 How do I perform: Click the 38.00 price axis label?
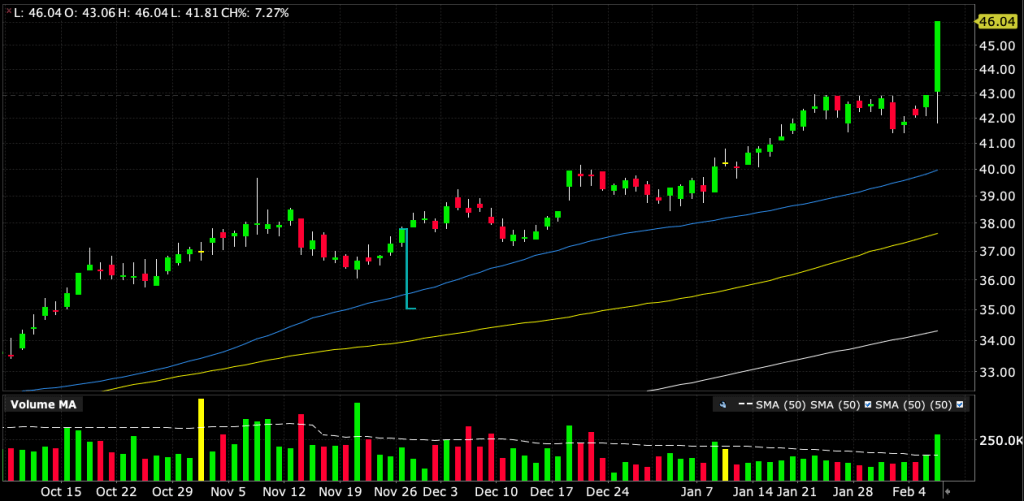(996, 224)
